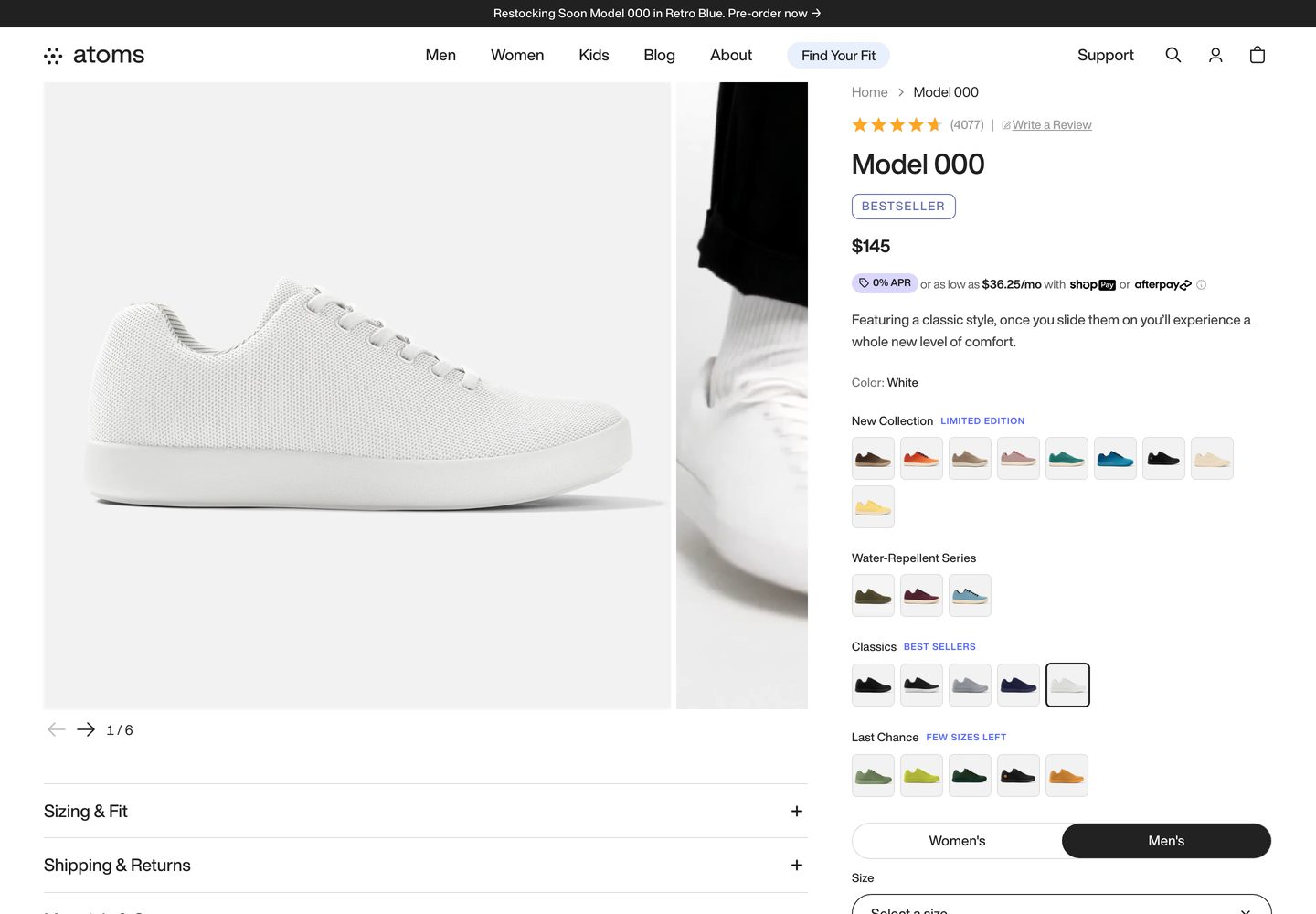Select the Retro Blue New Collection swatch
The image size is (1316, 914).
pos(1115,459)
